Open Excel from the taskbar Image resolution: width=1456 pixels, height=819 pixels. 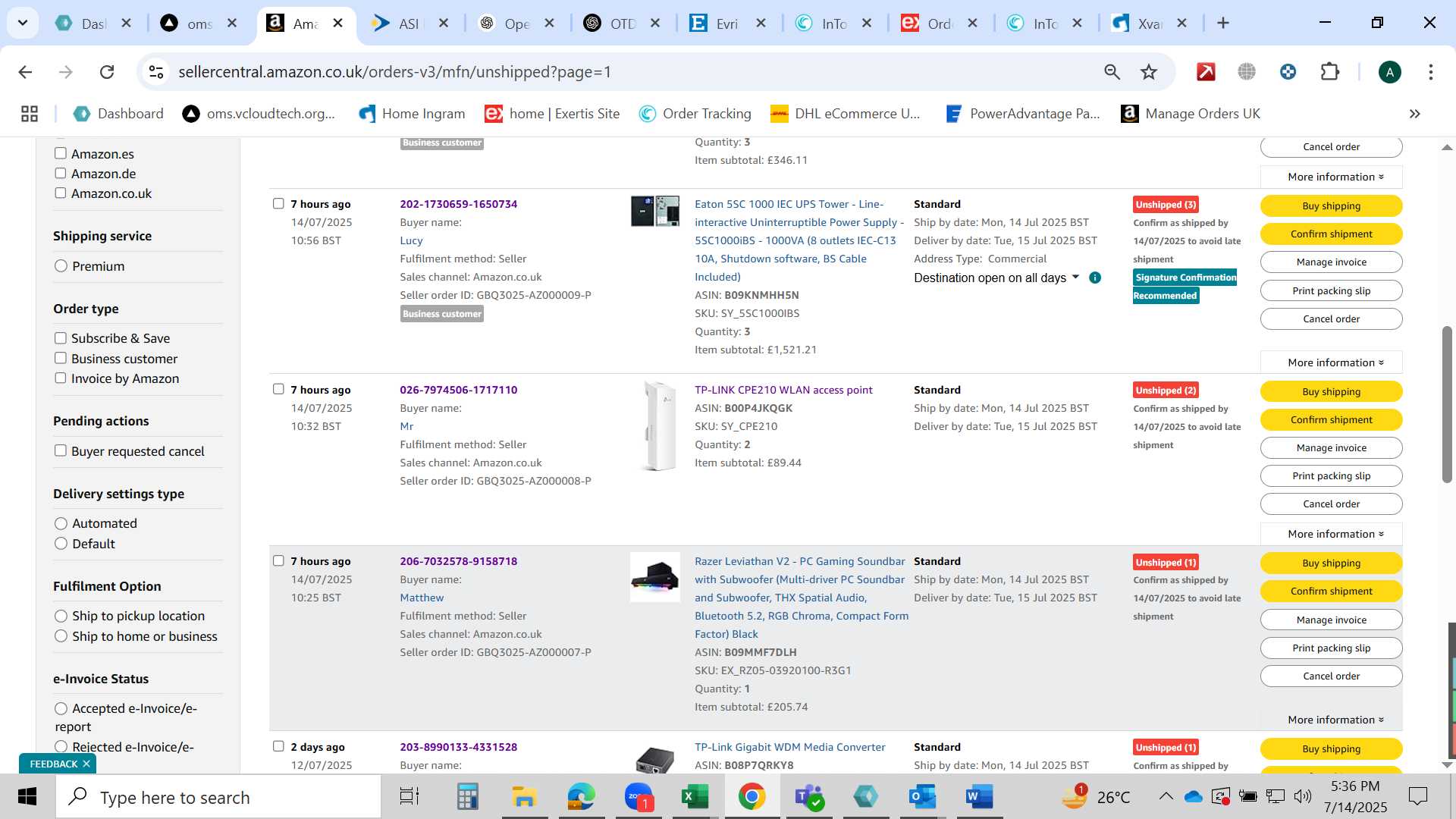tap(695, 797)
